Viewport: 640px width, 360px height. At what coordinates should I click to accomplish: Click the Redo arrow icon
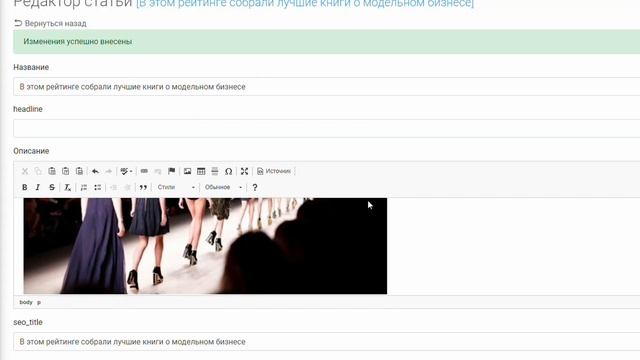109,171
